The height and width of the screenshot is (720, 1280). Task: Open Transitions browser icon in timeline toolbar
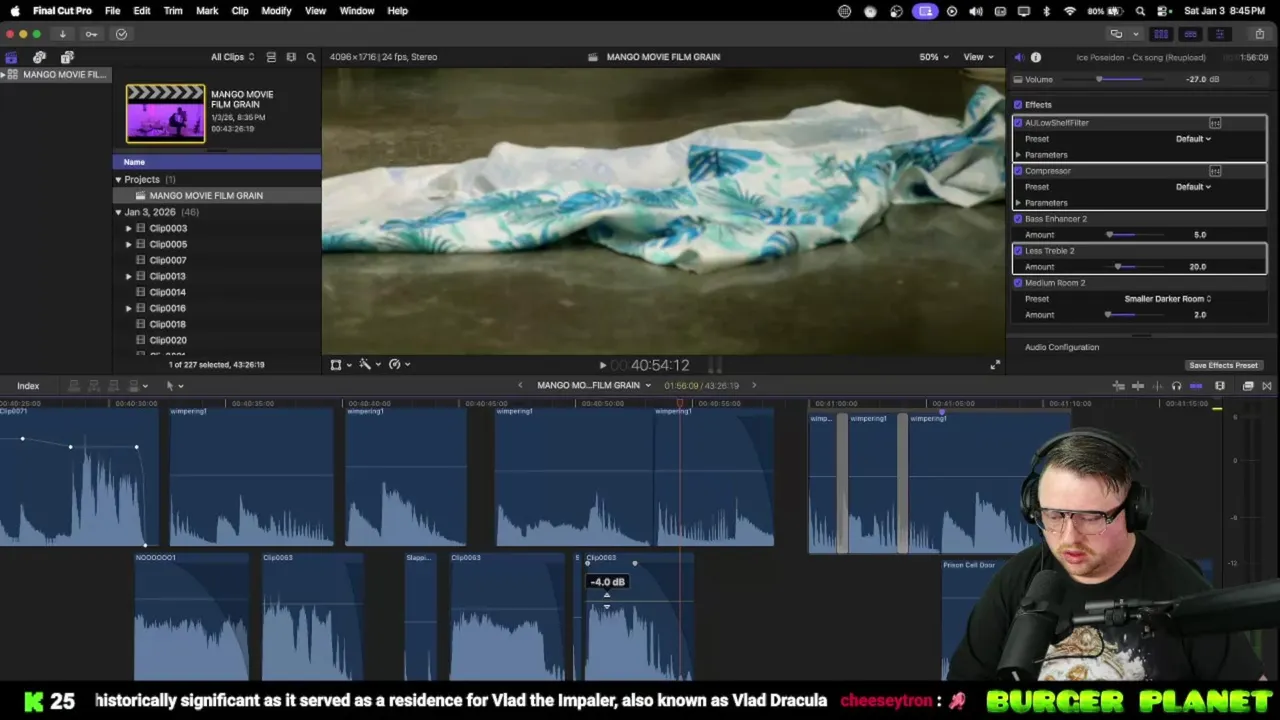point(1267,386)
